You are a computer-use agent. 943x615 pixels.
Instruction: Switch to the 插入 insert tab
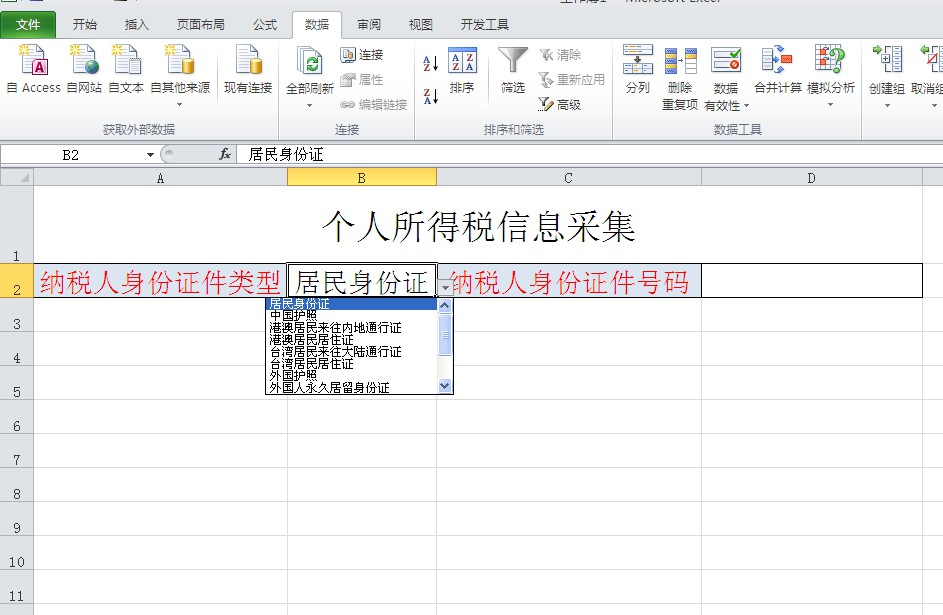[137, 25]
